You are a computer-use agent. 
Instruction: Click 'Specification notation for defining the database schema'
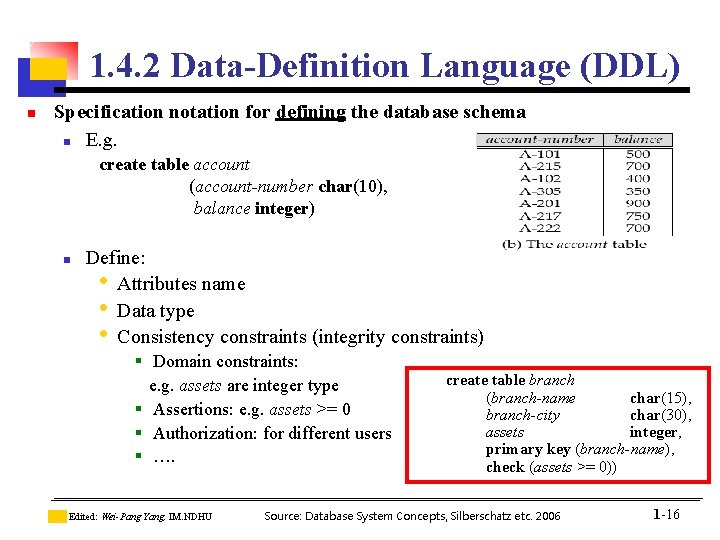click(x=290, y=112)
